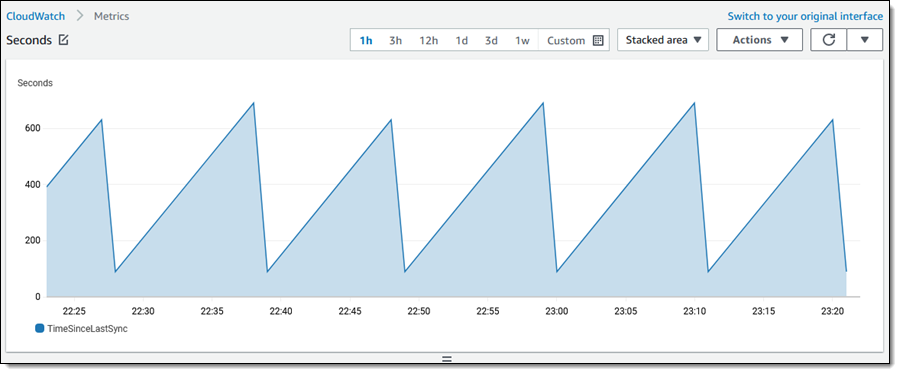Choose the Custom time range option
900x374 pixels.
tap(566, 40)
